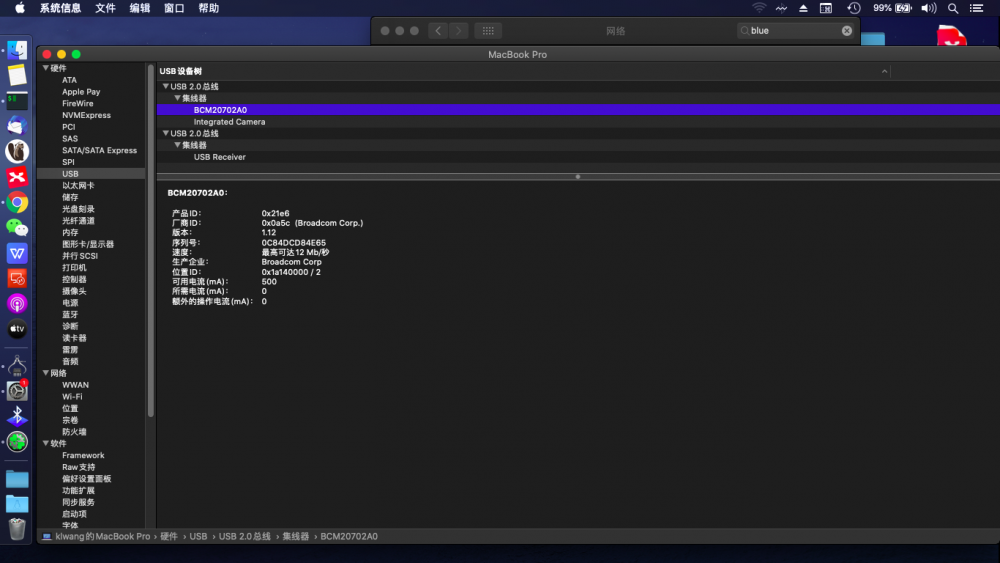Click the serial number 0C84DCD84E65

[293, 242]
